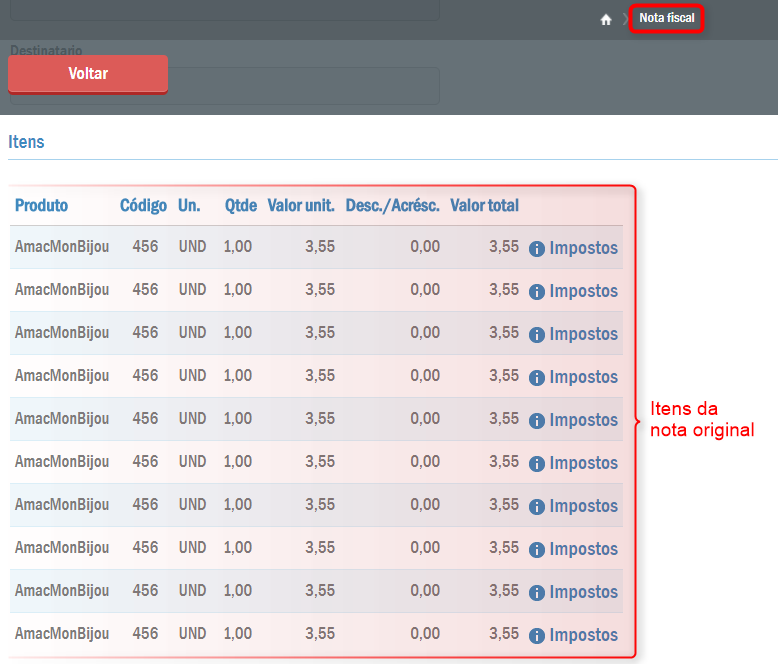Click the Qtde column header
Image resolution: width=778 pixels, height=664 pixels.
238,205
